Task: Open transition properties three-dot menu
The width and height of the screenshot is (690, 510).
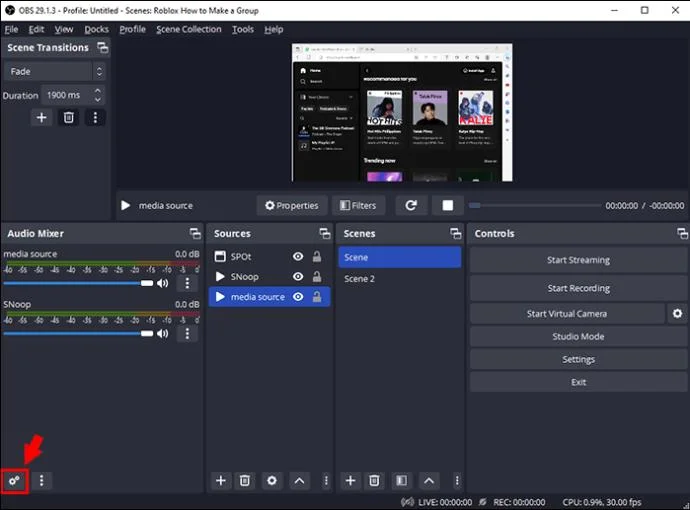Action: [95, 117]
